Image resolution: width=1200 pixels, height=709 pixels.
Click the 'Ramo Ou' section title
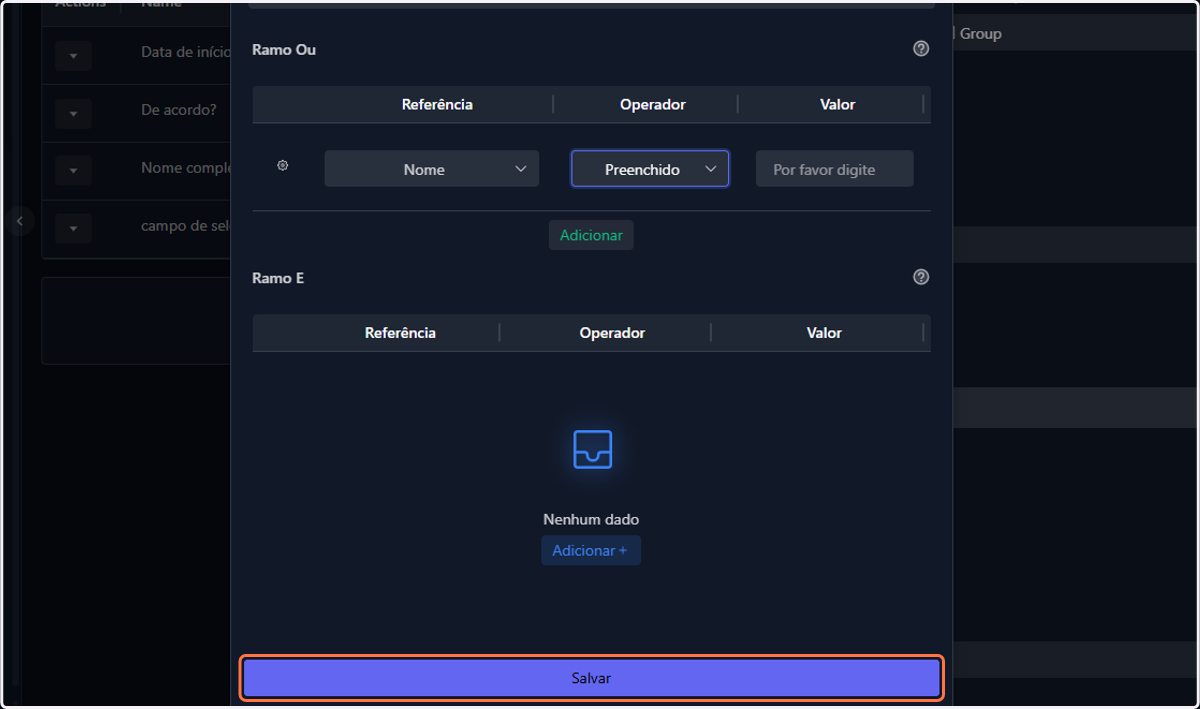284,49
